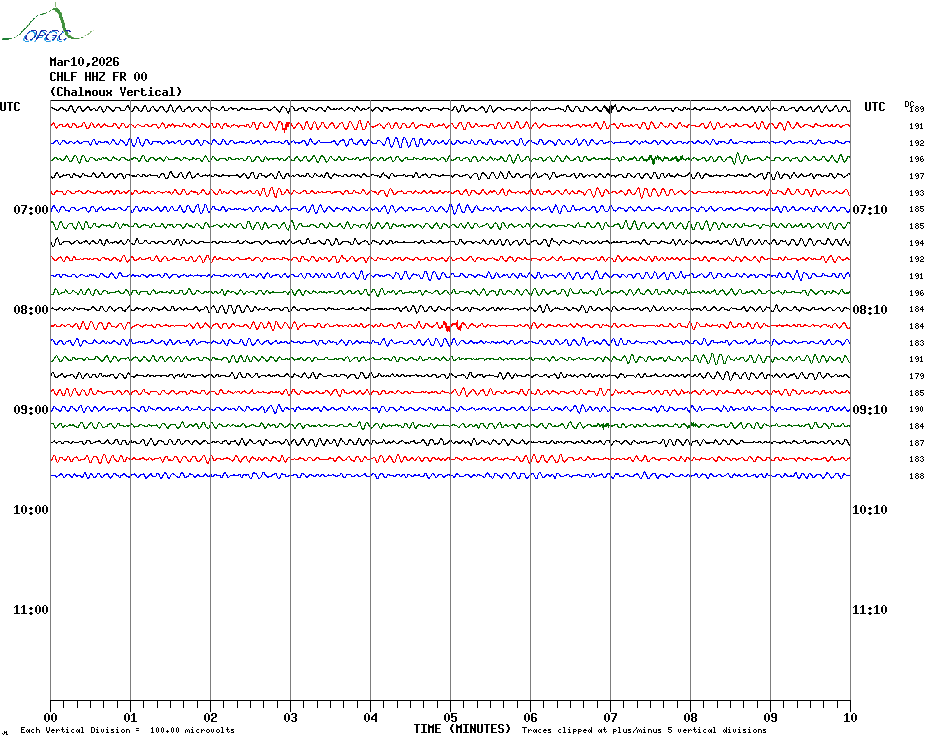Click the OFGC logo at top left
This screenshot has height=744, width=930.
[x=46, y=24]
